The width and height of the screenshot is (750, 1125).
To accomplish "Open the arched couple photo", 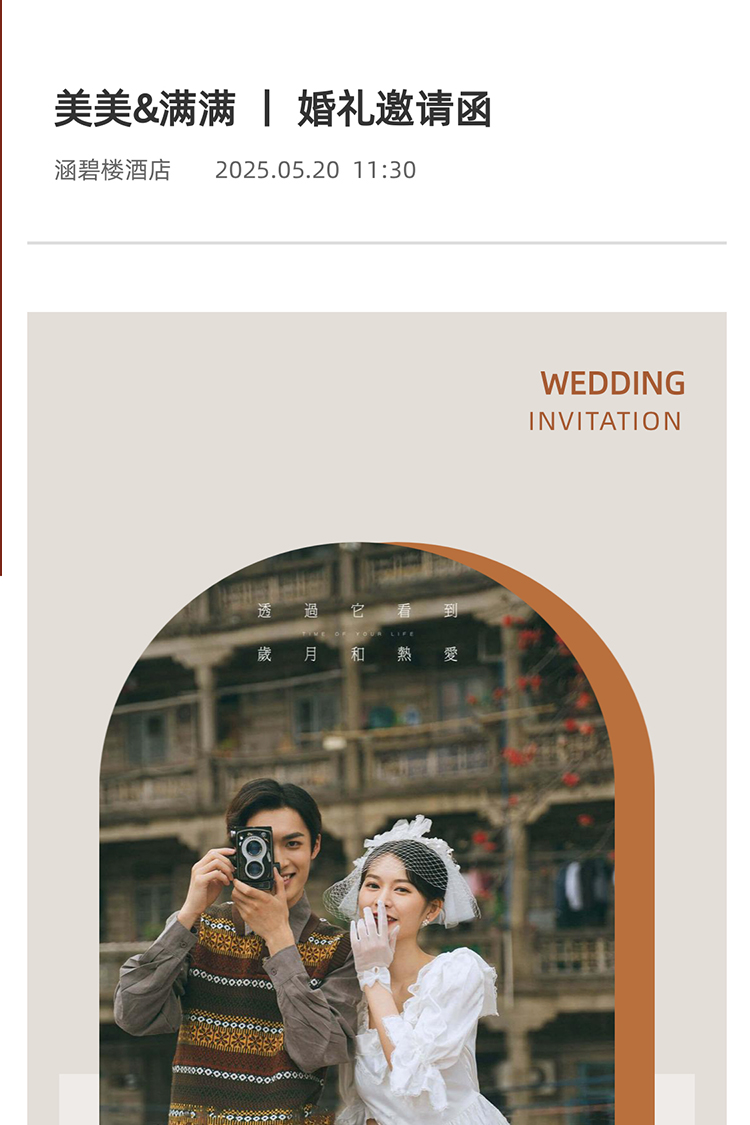I will tap(357, 834).
